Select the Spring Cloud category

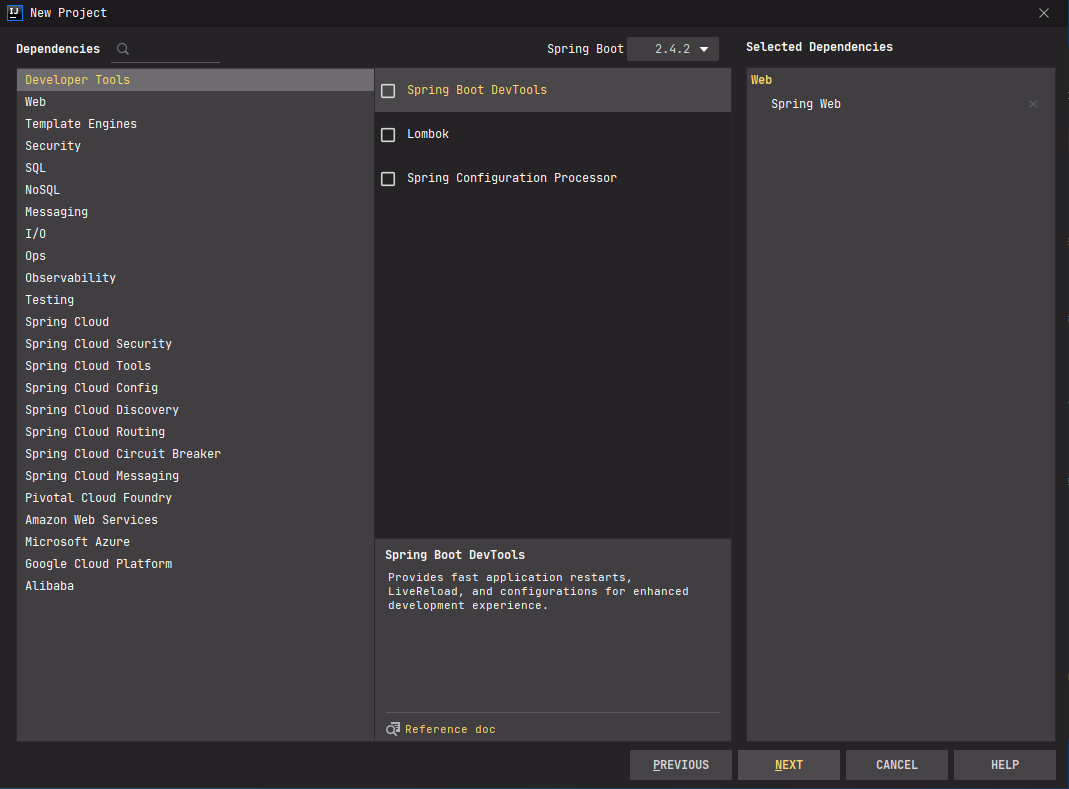click(x=196, y=322)
